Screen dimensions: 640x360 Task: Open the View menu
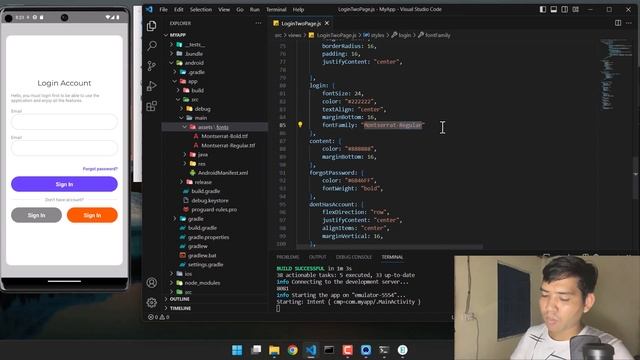pos(224,9)
